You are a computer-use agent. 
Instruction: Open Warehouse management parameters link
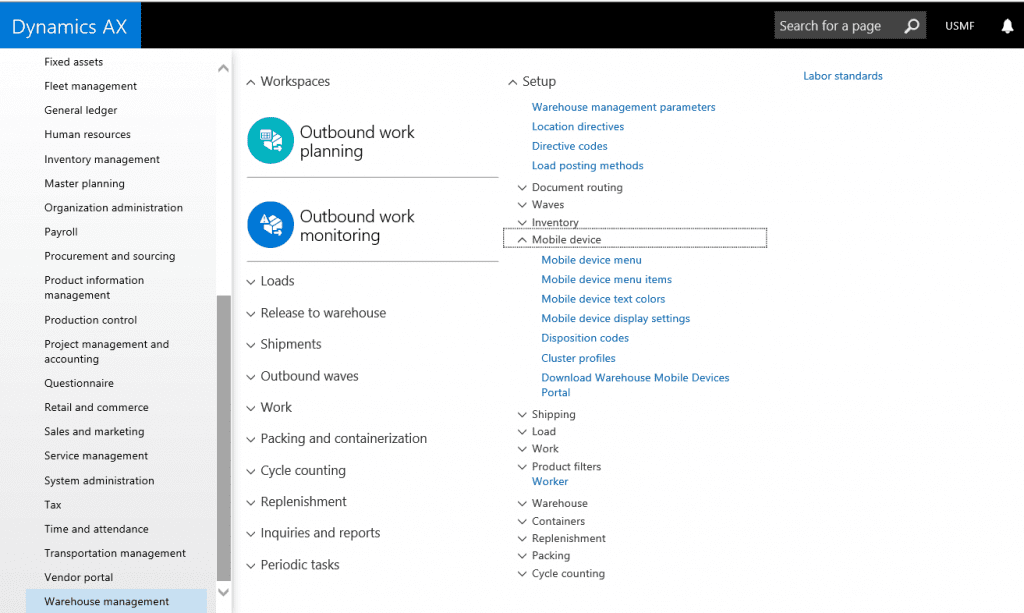tap(623, 107)
